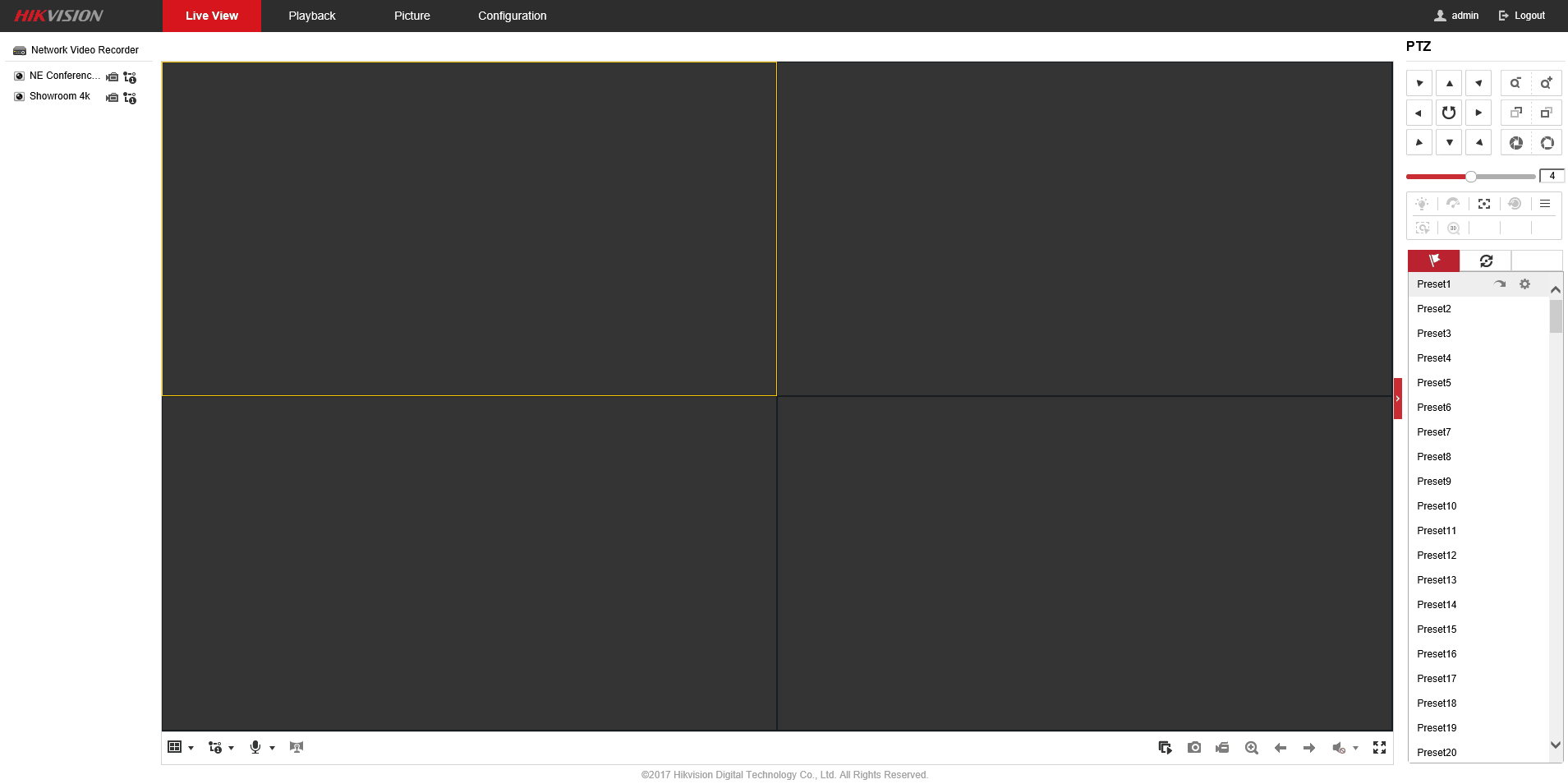
Task: Capture snapshot with camera icon
Action: (1194, 747)
